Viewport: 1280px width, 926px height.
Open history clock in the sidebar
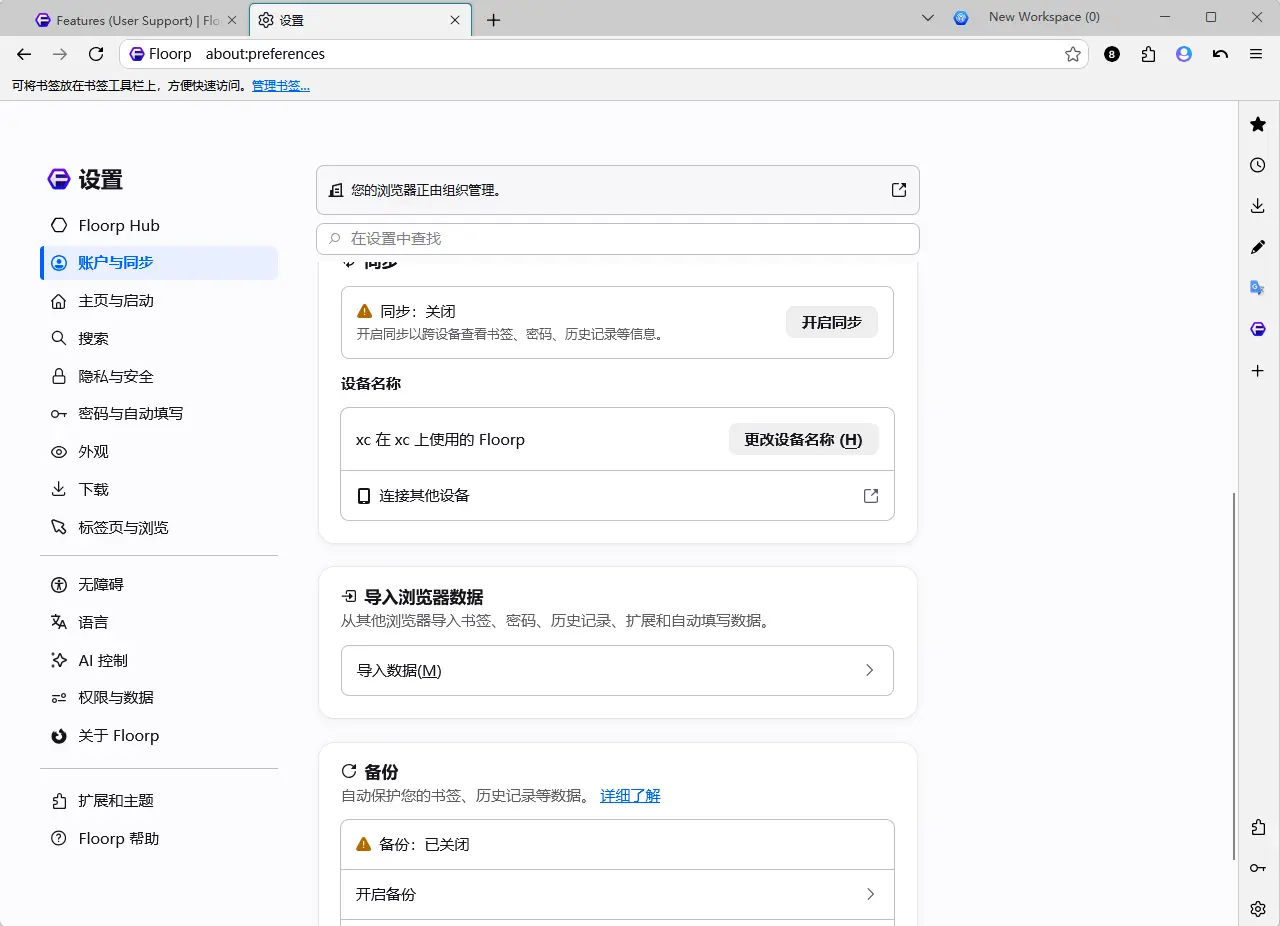1258,165
